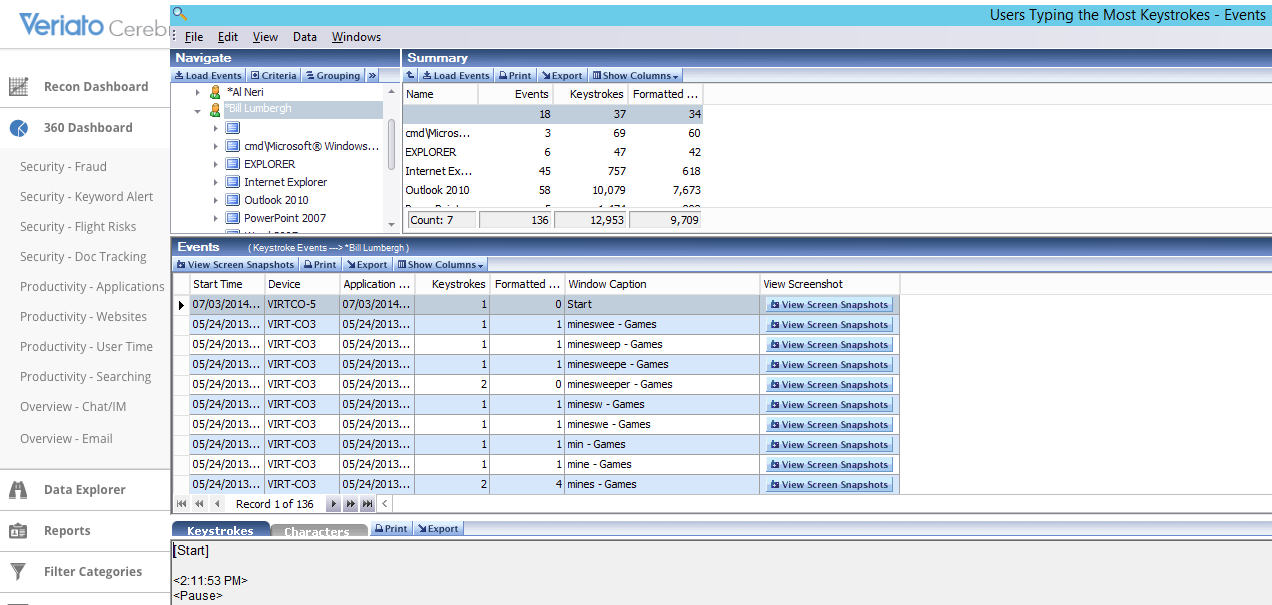Open Overview - Email in the sidebar
This screenshot has height=605, width=1272.
click(x=66, y=439)
